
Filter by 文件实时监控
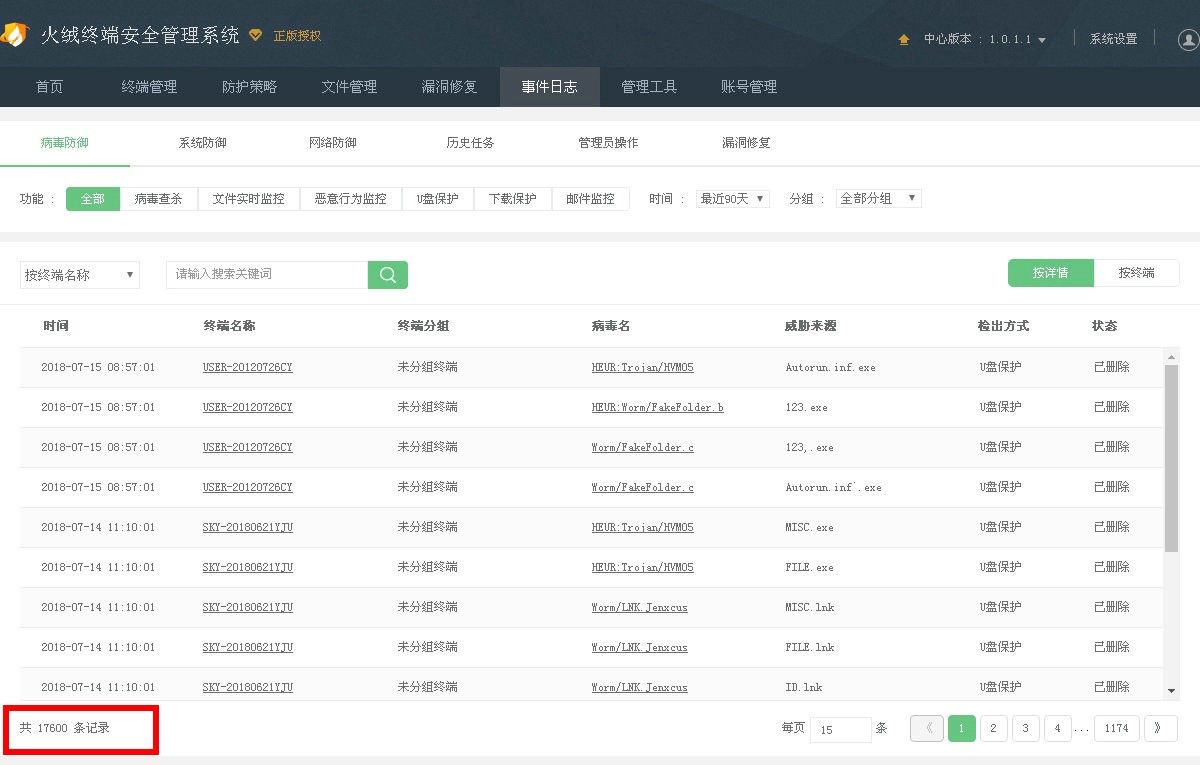tap(249, 199)
